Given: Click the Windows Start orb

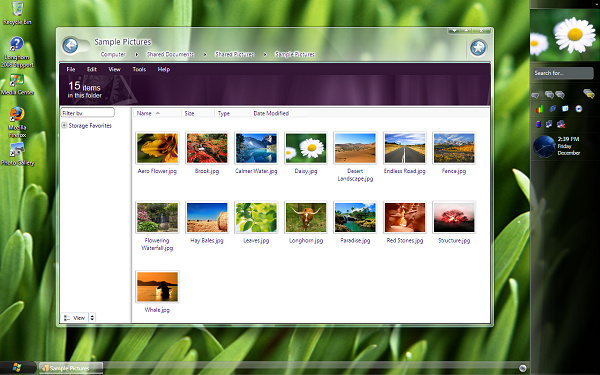Looking at the screenshot, I should click(x=17, y=368).
